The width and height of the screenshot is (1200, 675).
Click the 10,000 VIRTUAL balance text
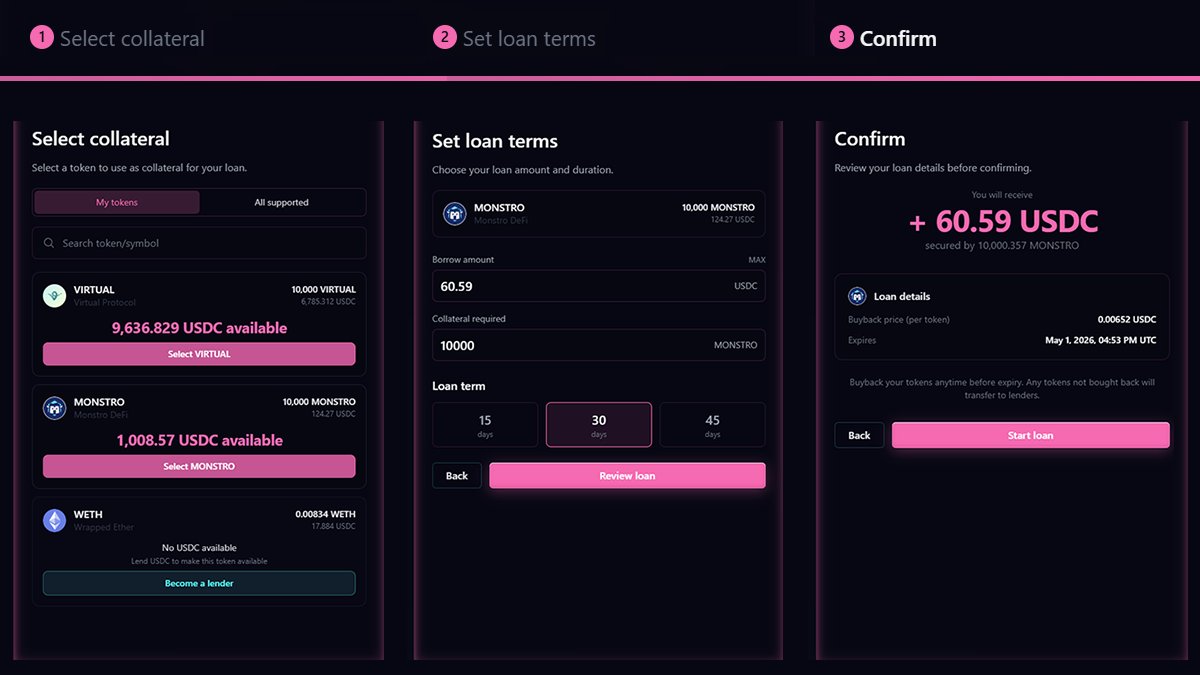(x=323, y=290)
